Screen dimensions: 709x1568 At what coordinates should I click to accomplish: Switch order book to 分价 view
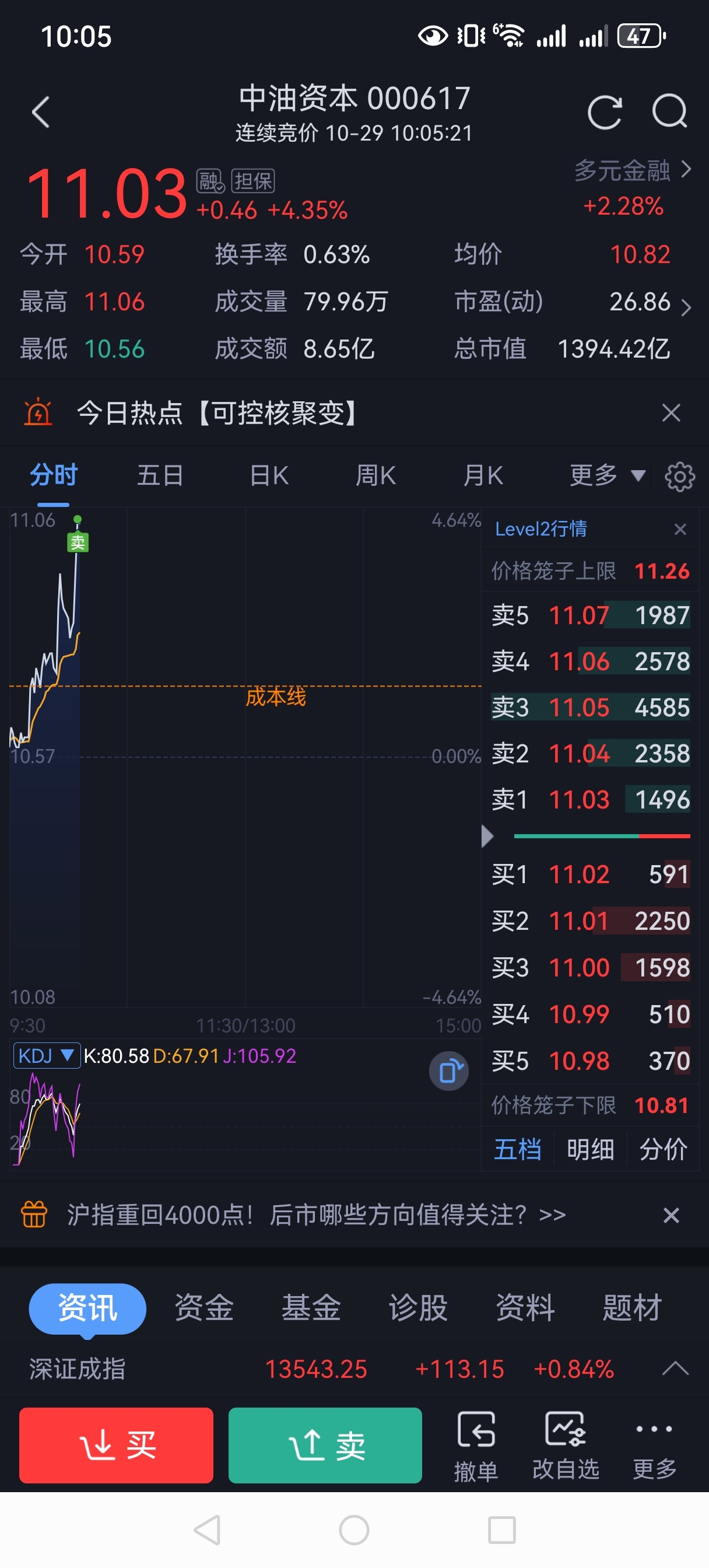point(663,1150)
